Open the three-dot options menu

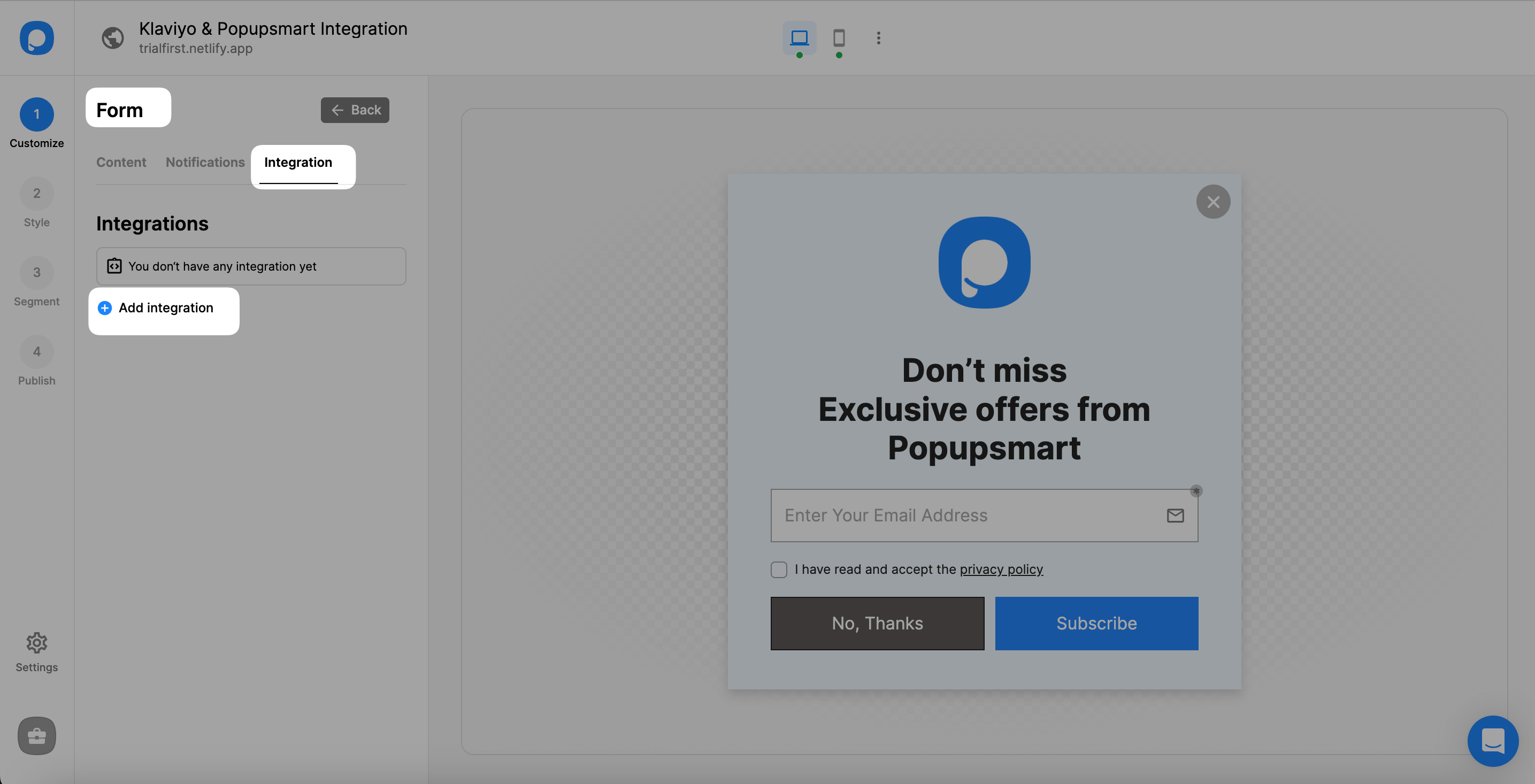pos(878,38)
